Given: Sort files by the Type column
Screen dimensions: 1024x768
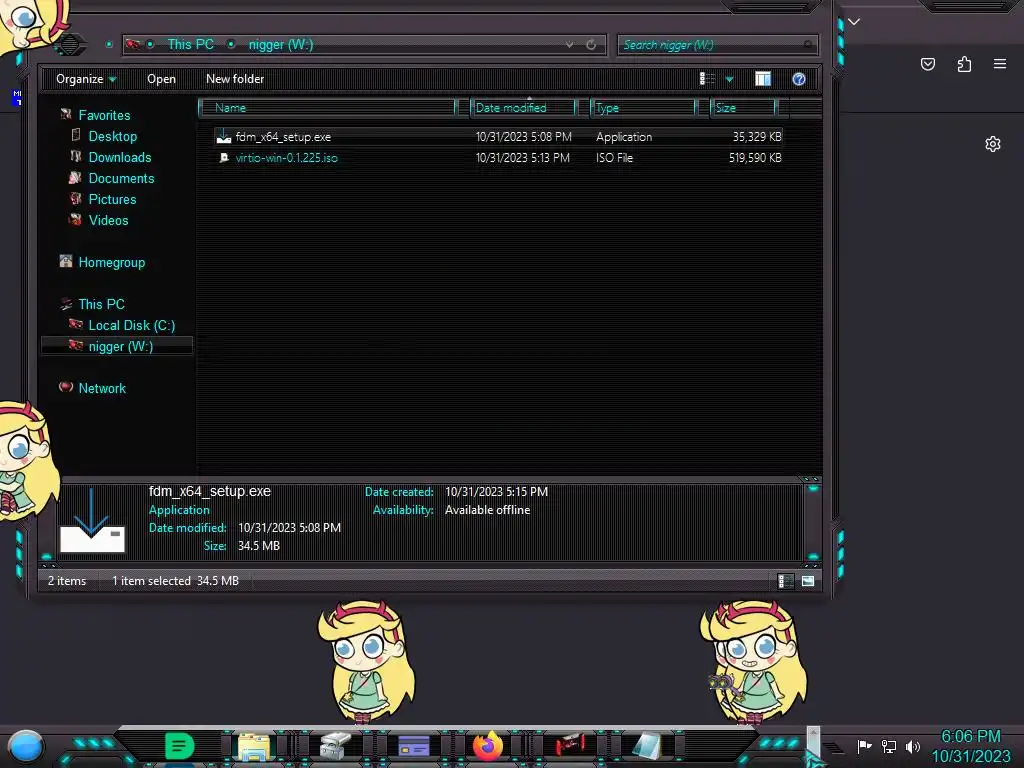Looking at the screenshot, I should (644, 108).
